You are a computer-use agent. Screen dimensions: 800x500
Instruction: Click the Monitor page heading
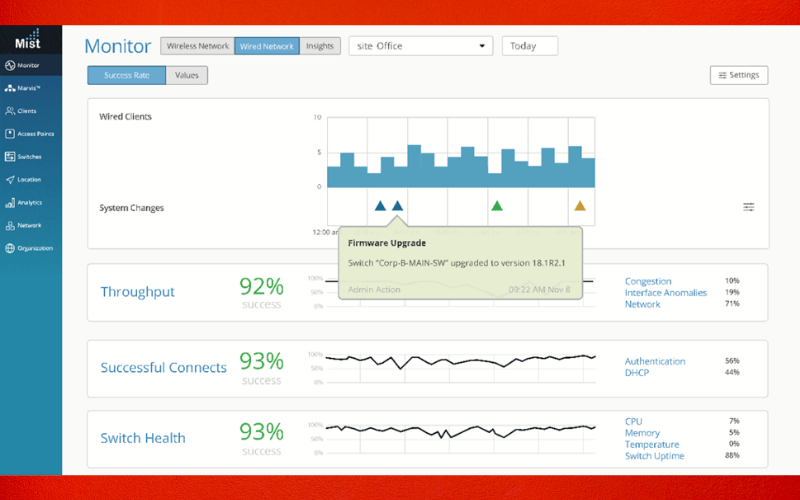pyautogui.click(x=118, y=46)
